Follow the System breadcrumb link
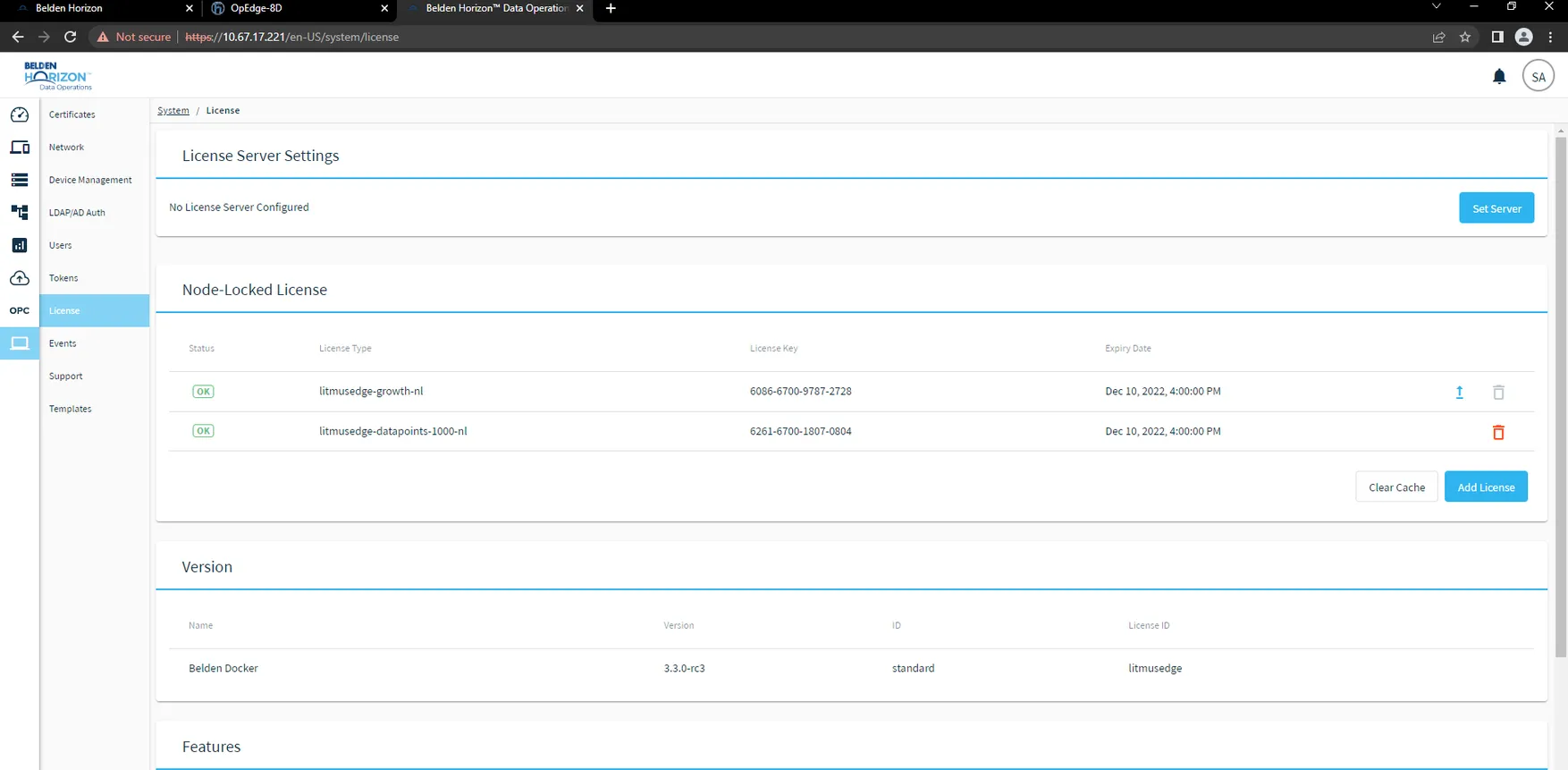This screenshot has height=770, width=1568. coord(173,111)
